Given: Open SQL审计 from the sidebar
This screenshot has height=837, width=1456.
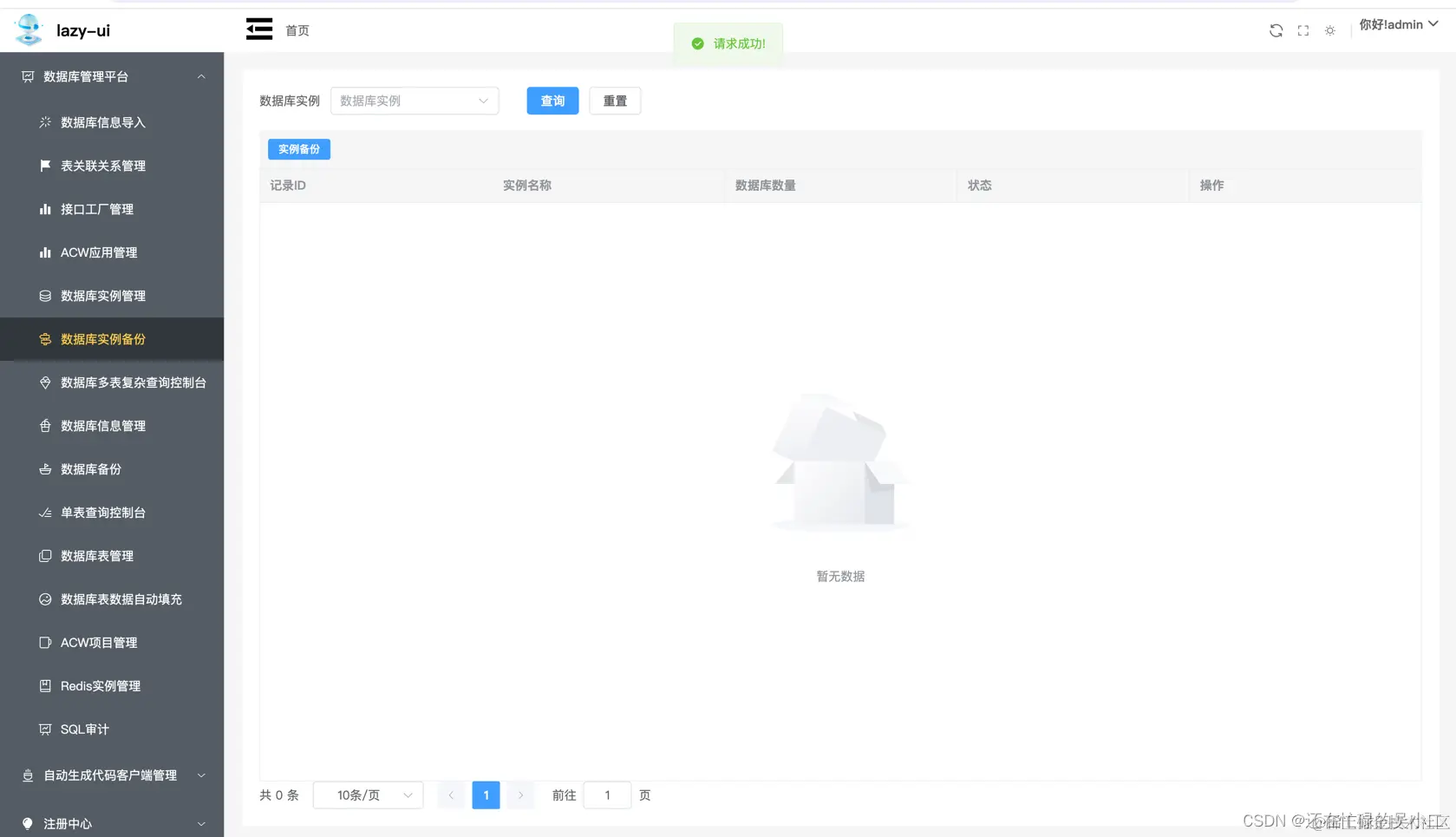Looking at the screenshot, I should (x=84, y=729).
